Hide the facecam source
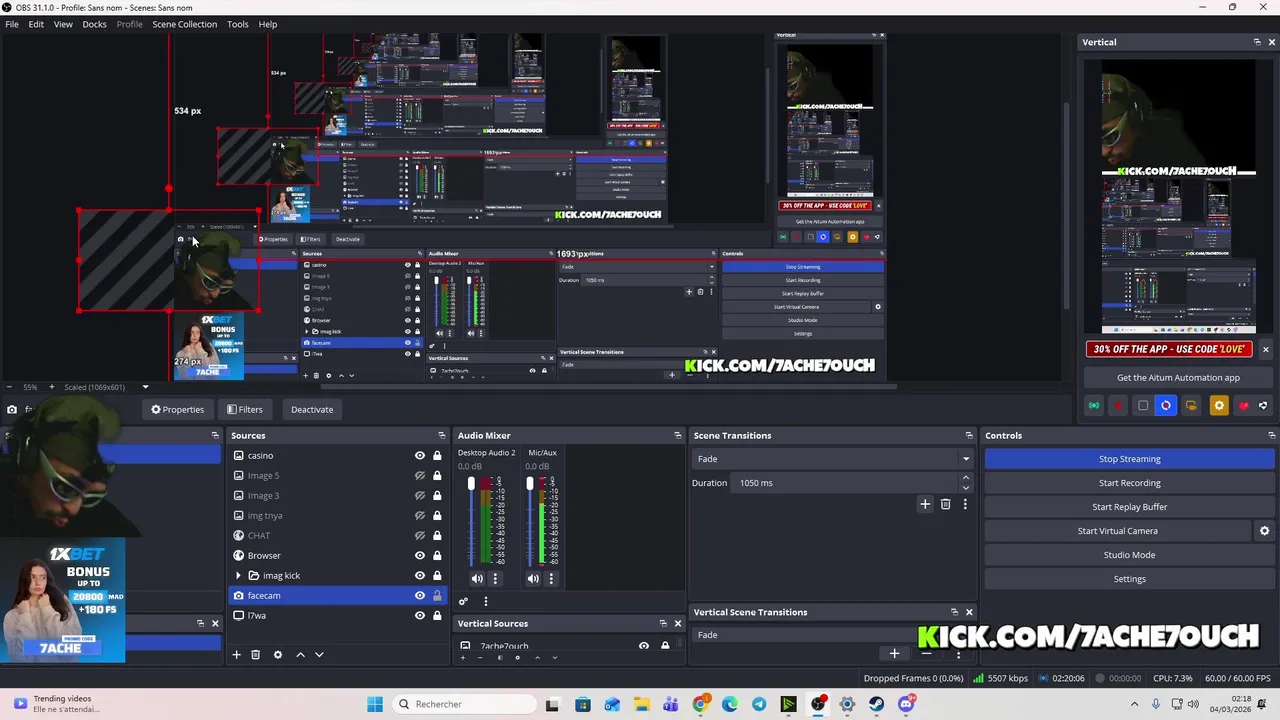Image resolution: width=1280 pixels, height=720 pixels. 420,595
